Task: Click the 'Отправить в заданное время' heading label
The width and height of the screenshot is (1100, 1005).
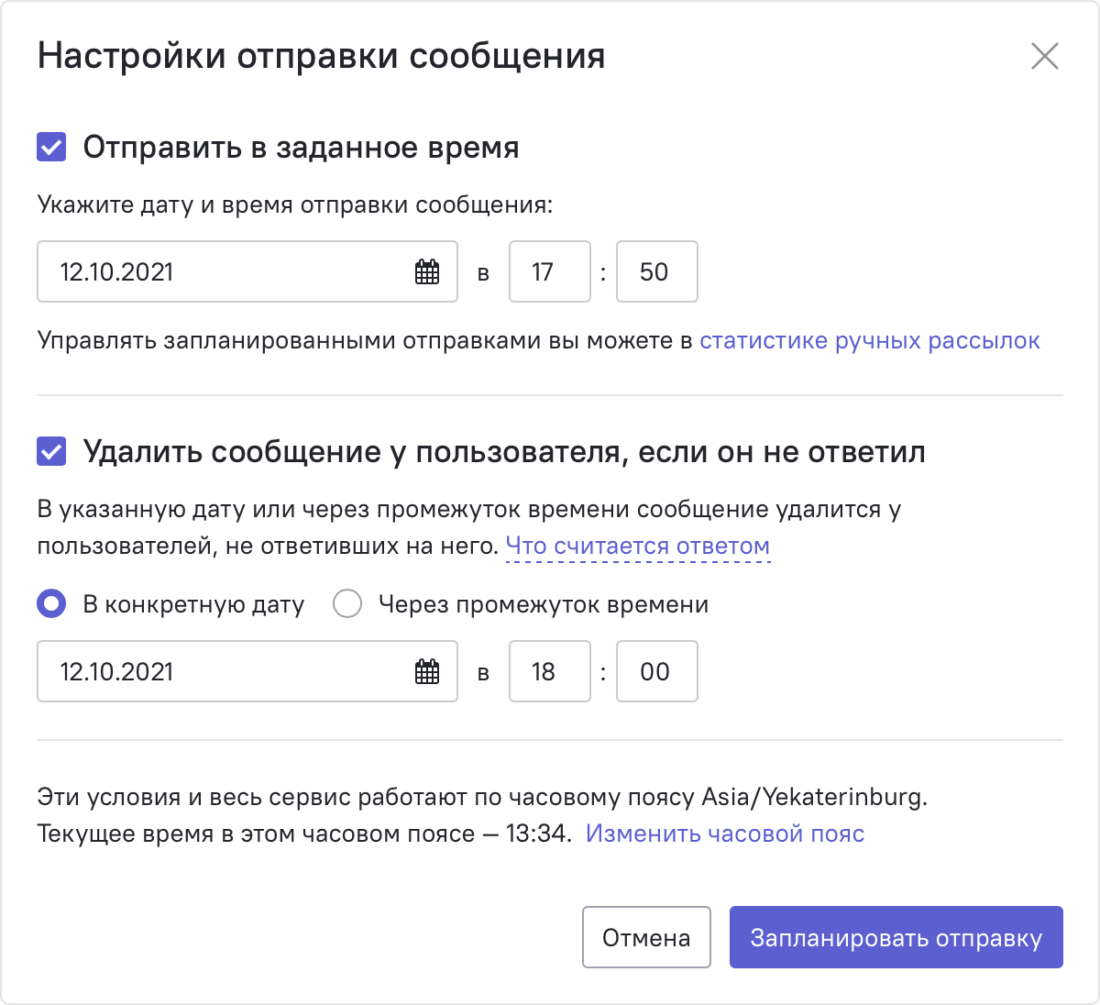Action: click(x=300, y=148)
